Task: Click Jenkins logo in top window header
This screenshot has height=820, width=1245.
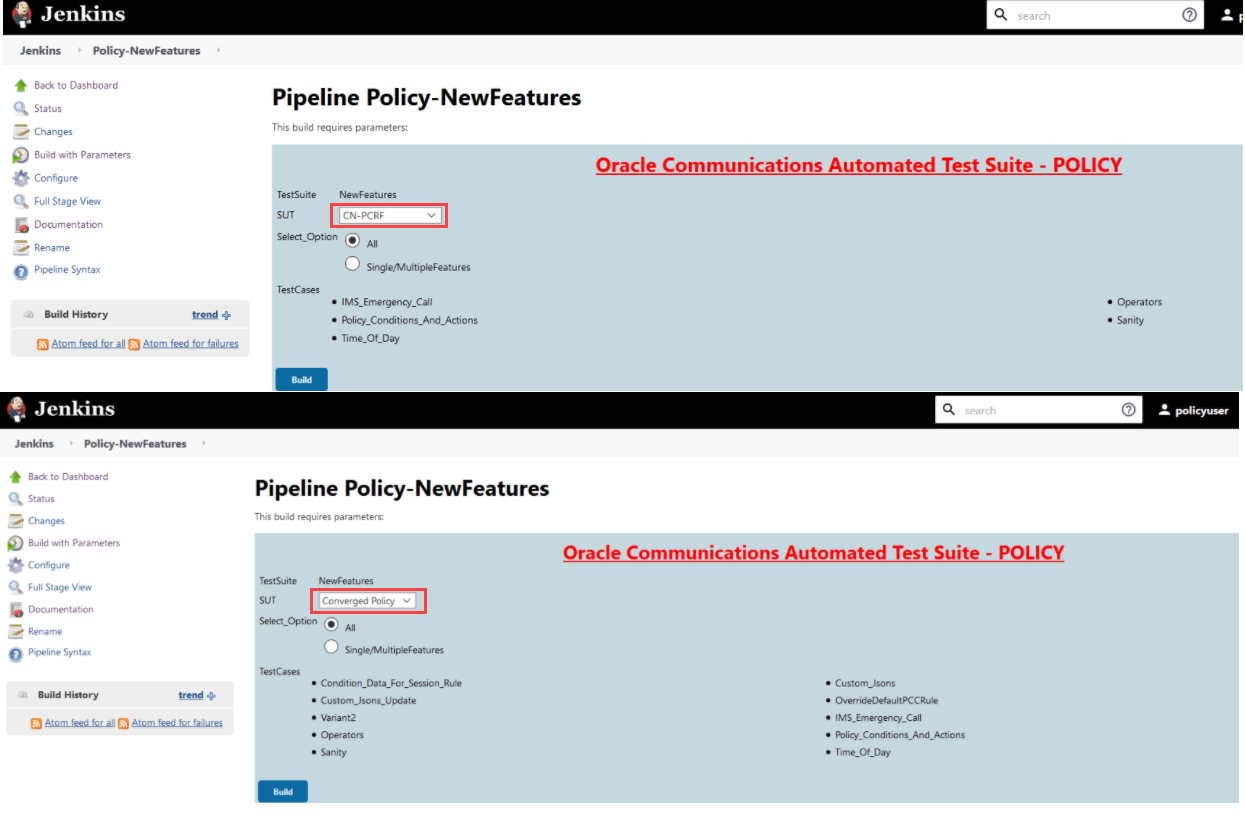Action: tap(23, 15)
